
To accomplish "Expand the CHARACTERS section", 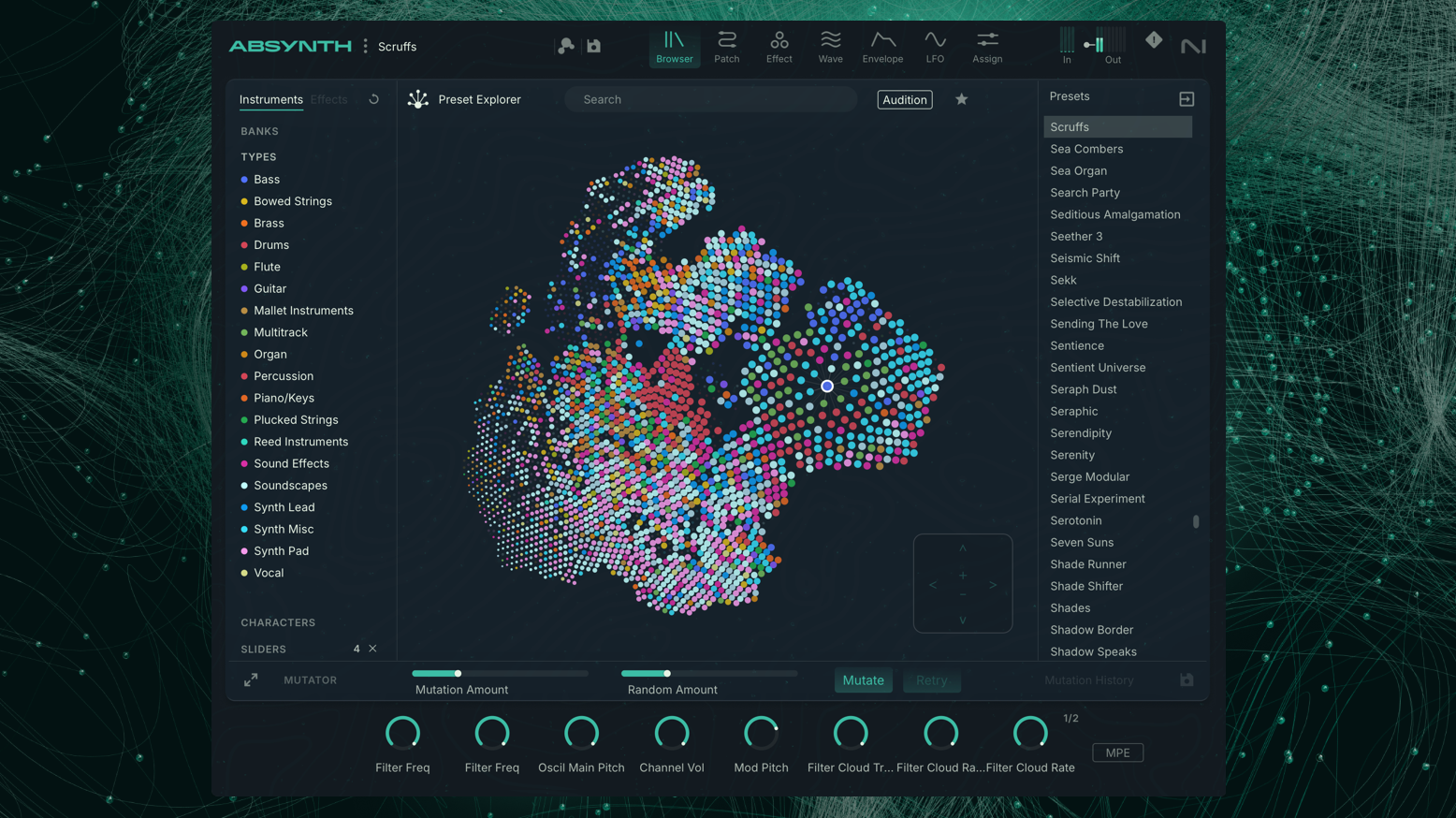I will [x=278, y=621].
